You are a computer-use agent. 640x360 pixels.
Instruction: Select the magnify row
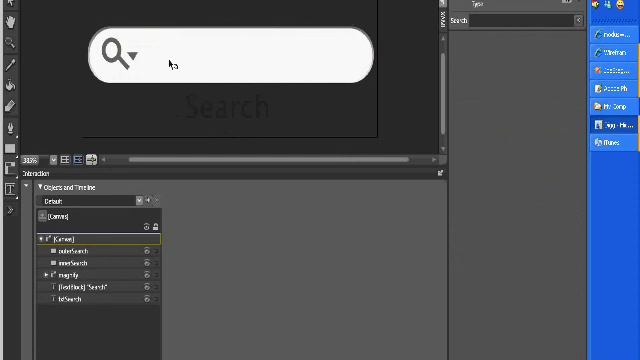click(x=99, y=275)
